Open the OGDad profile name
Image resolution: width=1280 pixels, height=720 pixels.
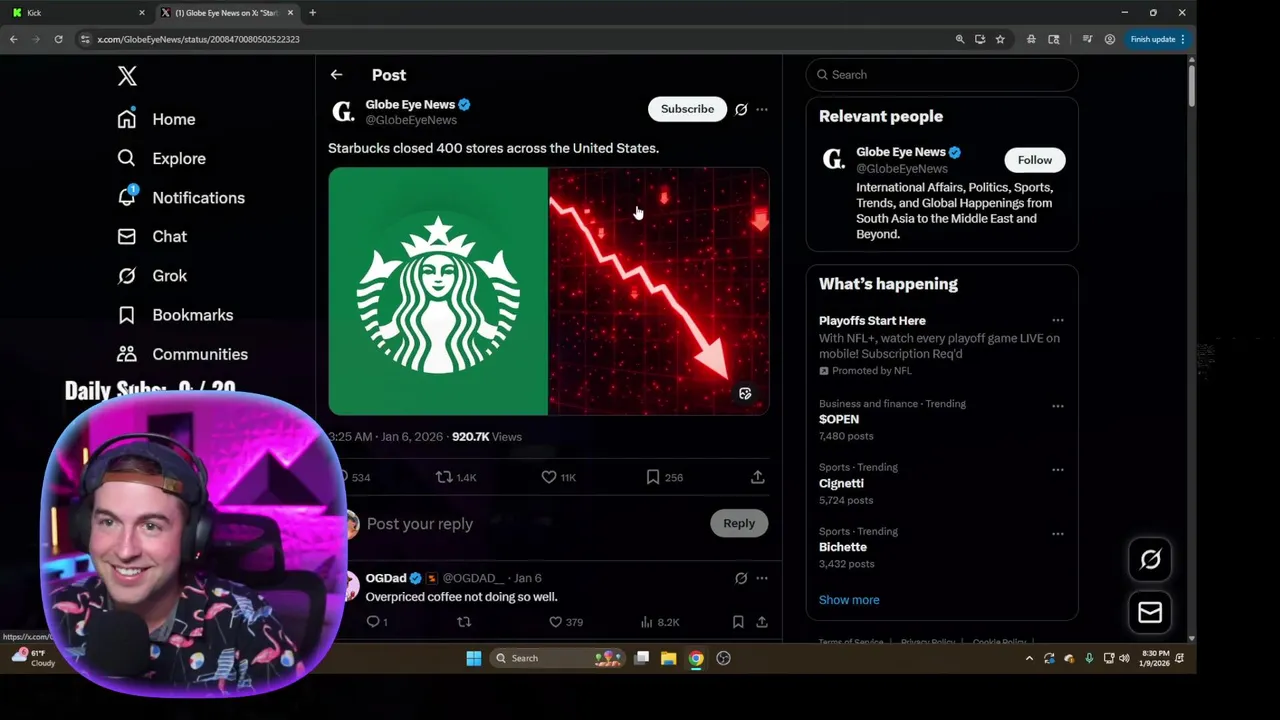(386, 578)
